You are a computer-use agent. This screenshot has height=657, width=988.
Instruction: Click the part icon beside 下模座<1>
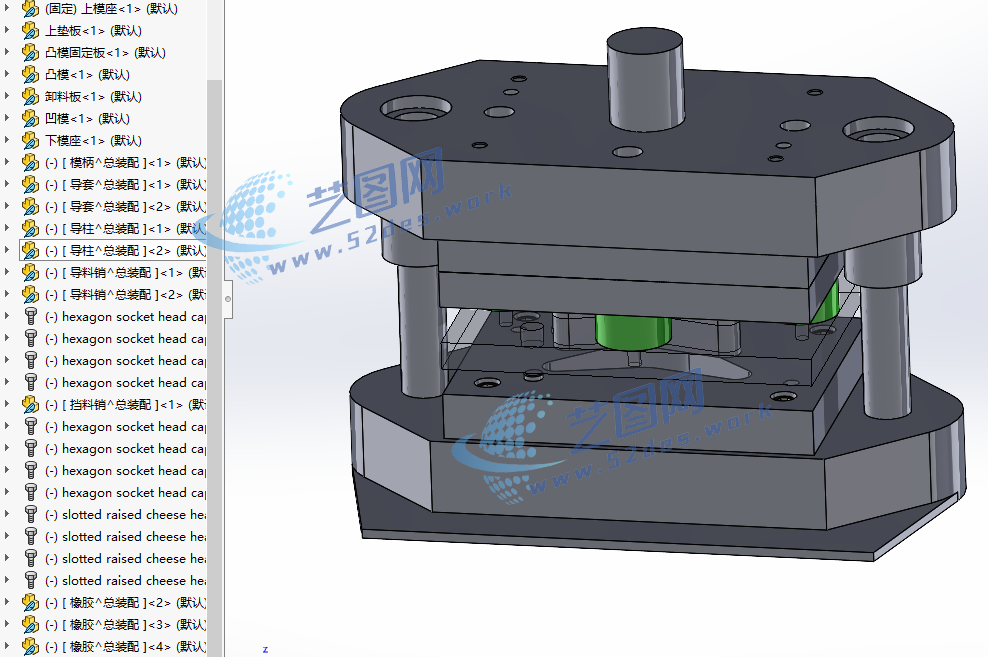click(x=30, y=140)
